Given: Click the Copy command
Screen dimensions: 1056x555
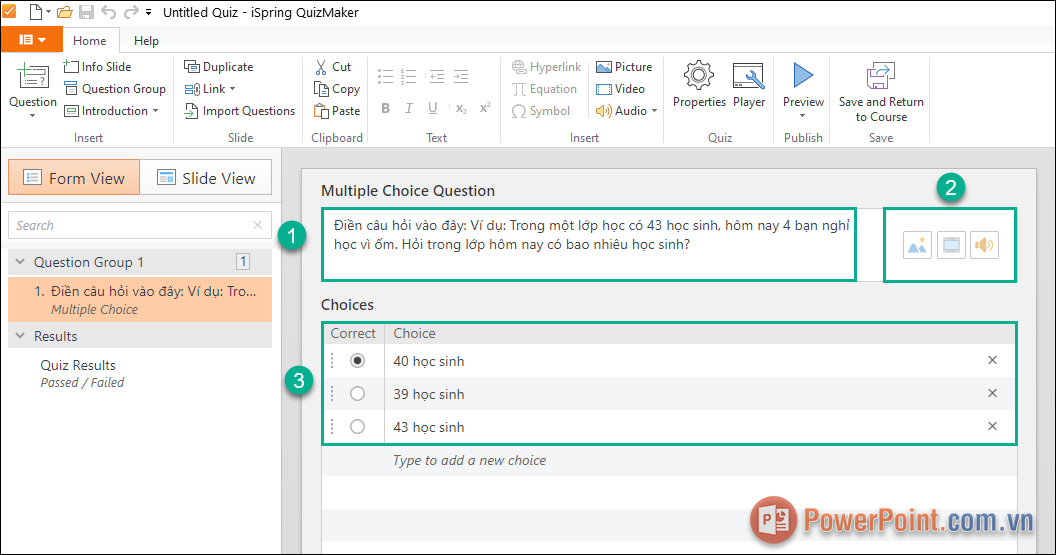Looking at the screenshot, I should (x=337, y=89).
